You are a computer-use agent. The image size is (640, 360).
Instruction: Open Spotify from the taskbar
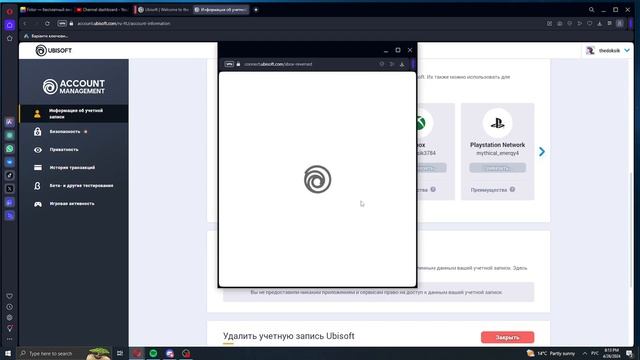tap(153, 353)
